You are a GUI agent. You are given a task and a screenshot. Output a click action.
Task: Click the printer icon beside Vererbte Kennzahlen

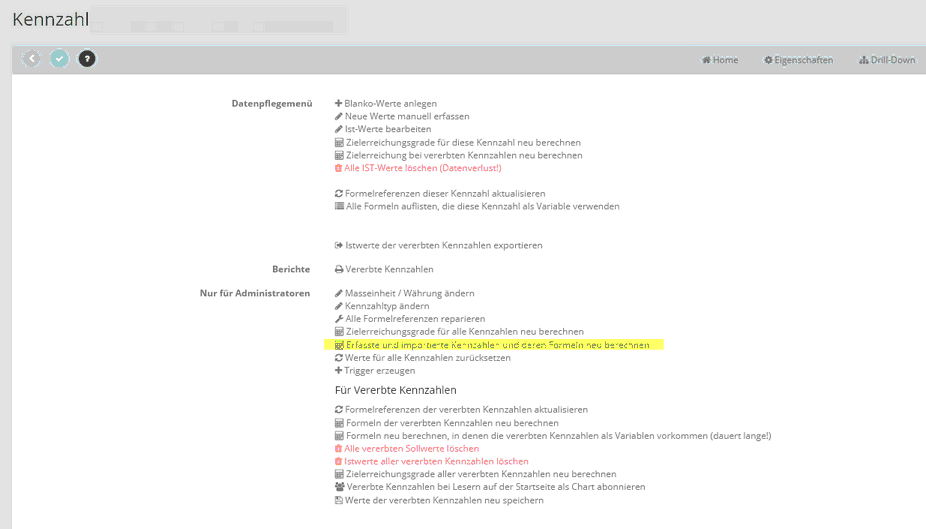pyautogui.click(x=339, y=269)
